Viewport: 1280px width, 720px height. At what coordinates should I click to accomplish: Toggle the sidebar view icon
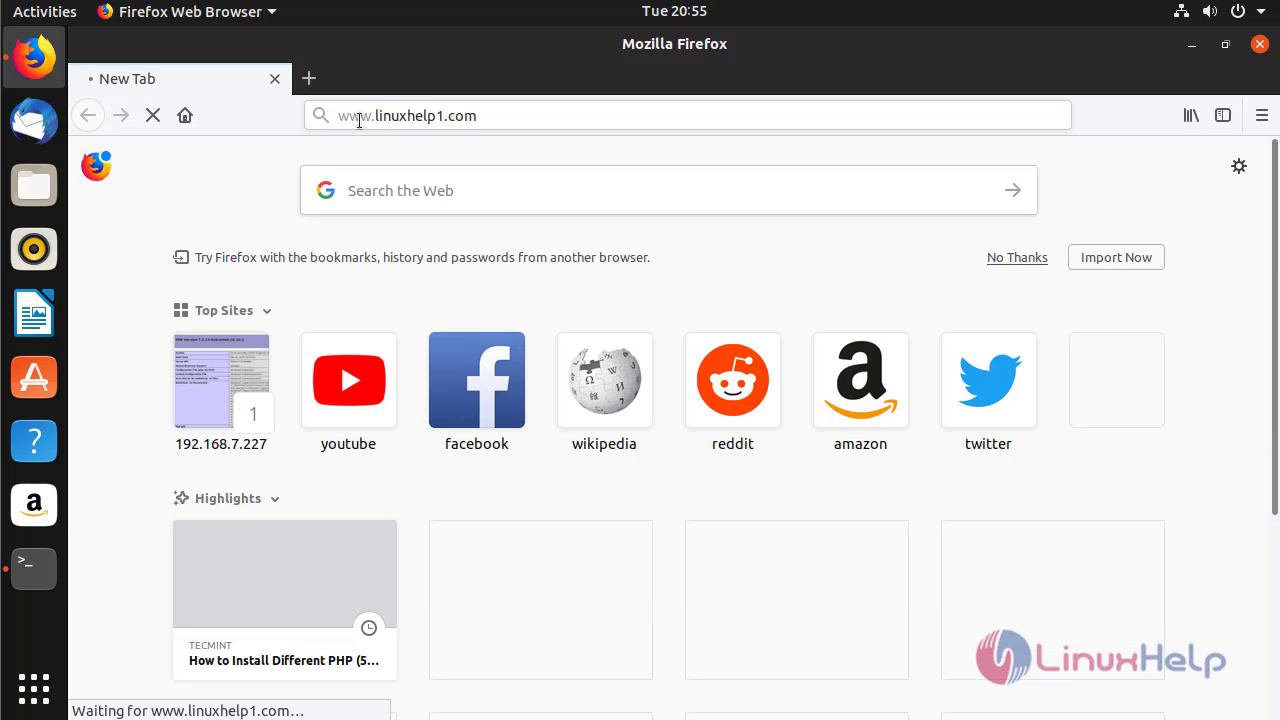coord(1223,115)
